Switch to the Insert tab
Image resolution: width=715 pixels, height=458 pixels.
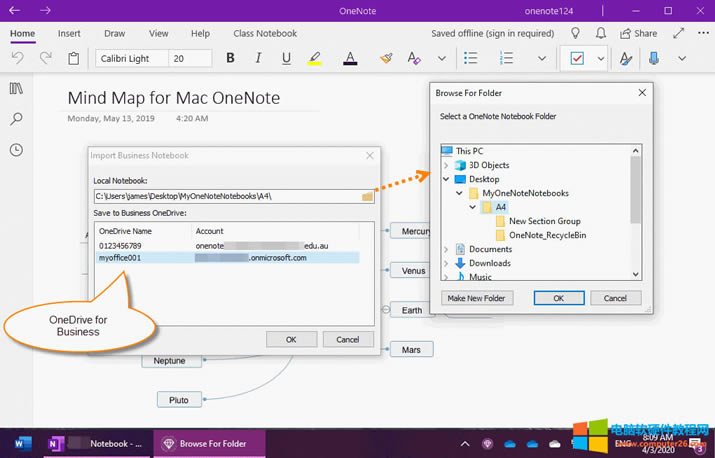click(69, 33)
